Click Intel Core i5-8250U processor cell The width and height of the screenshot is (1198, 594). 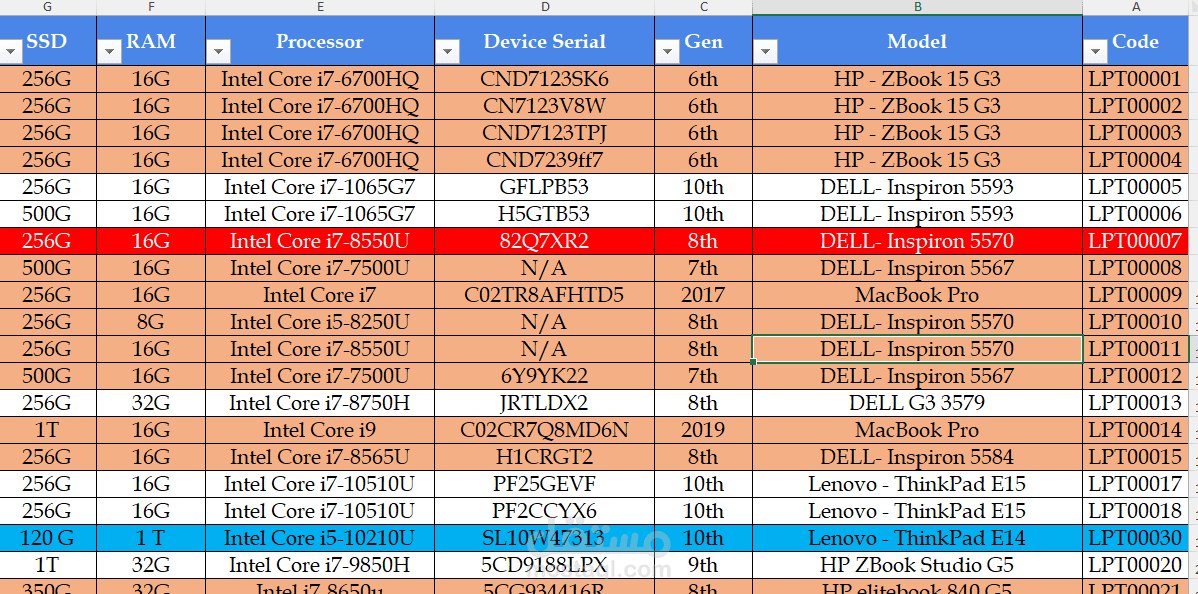coord(320,322)
